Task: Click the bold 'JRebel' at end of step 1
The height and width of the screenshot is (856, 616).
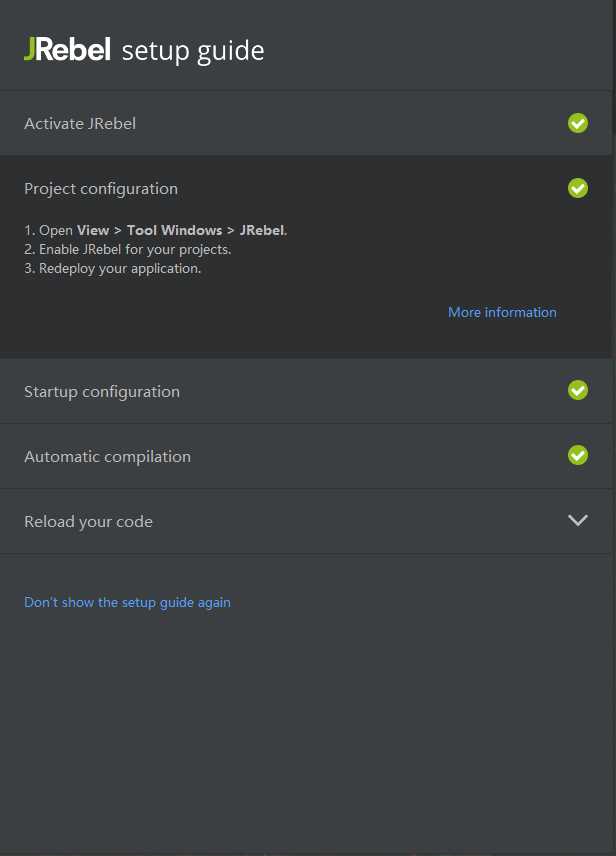Action: [261, 231]
